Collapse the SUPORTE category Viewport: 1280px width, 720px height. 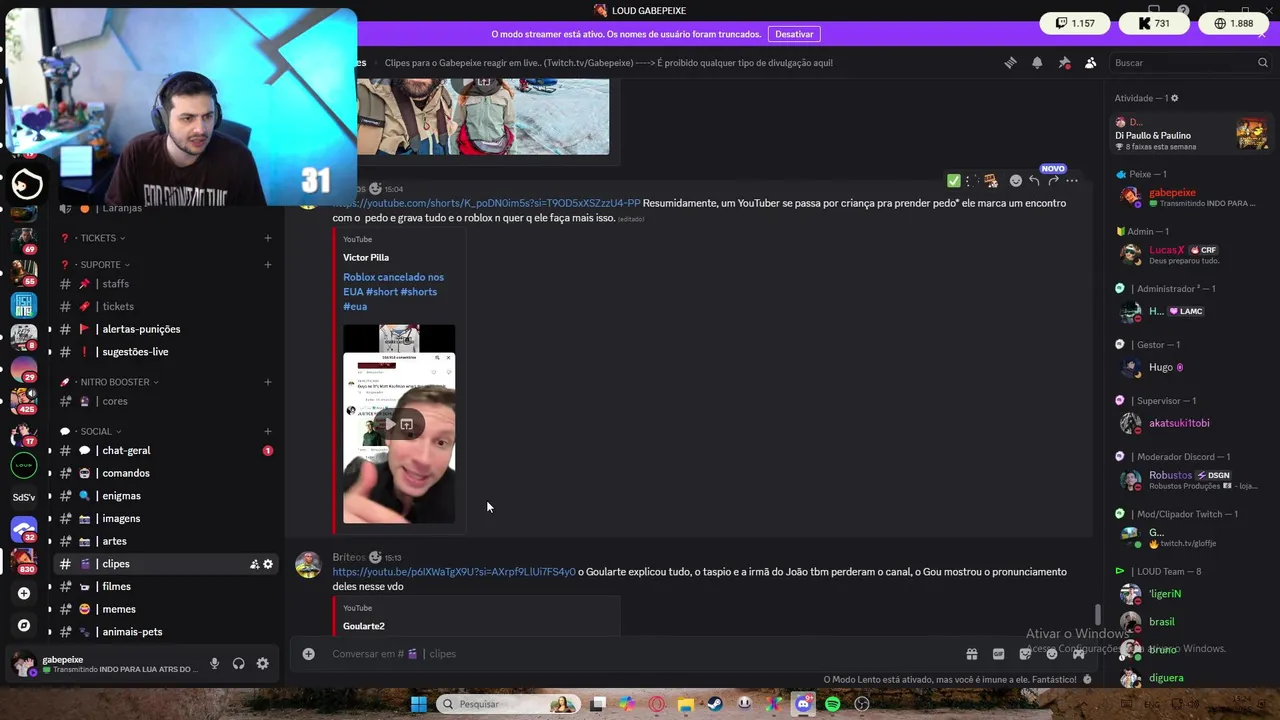click(100, 265)
